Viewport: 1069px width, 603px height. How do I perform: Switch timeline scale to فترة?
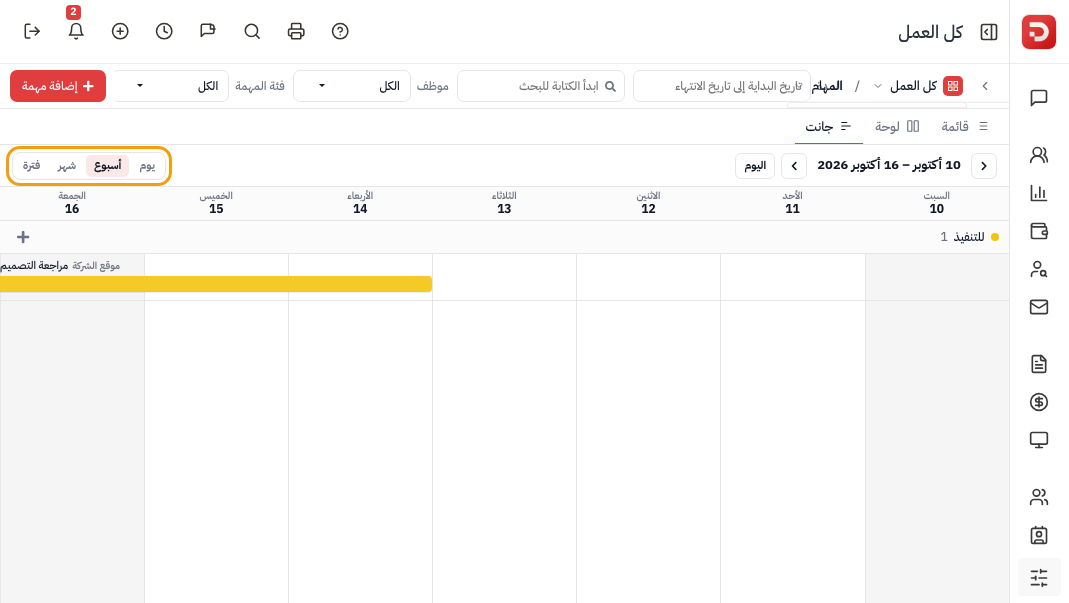click(31, 166)
